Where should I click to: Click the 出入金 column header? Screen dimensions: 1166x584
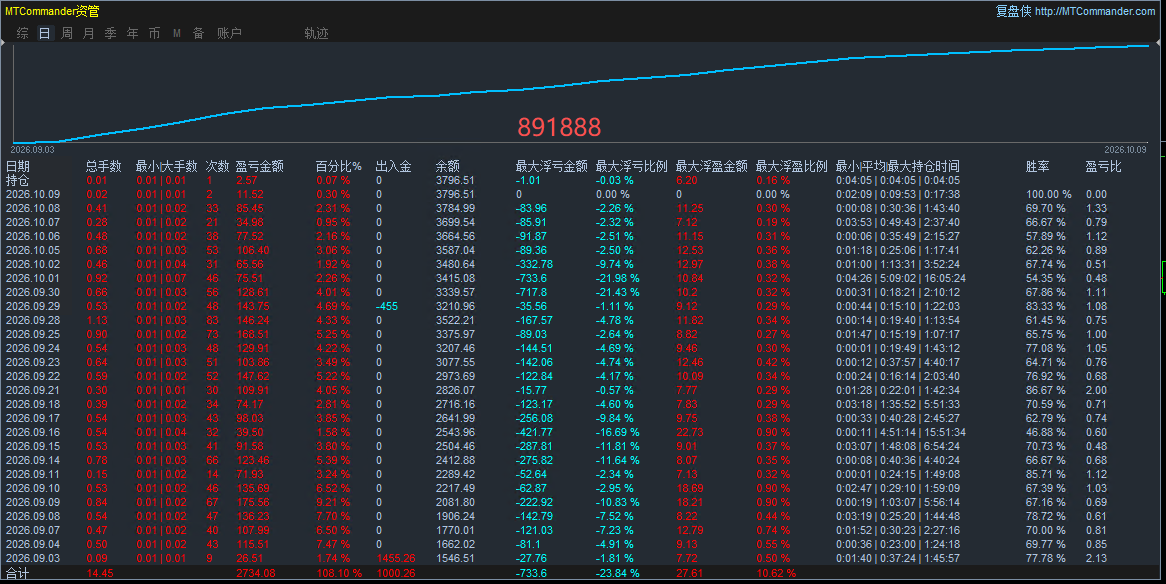point(393,166)
